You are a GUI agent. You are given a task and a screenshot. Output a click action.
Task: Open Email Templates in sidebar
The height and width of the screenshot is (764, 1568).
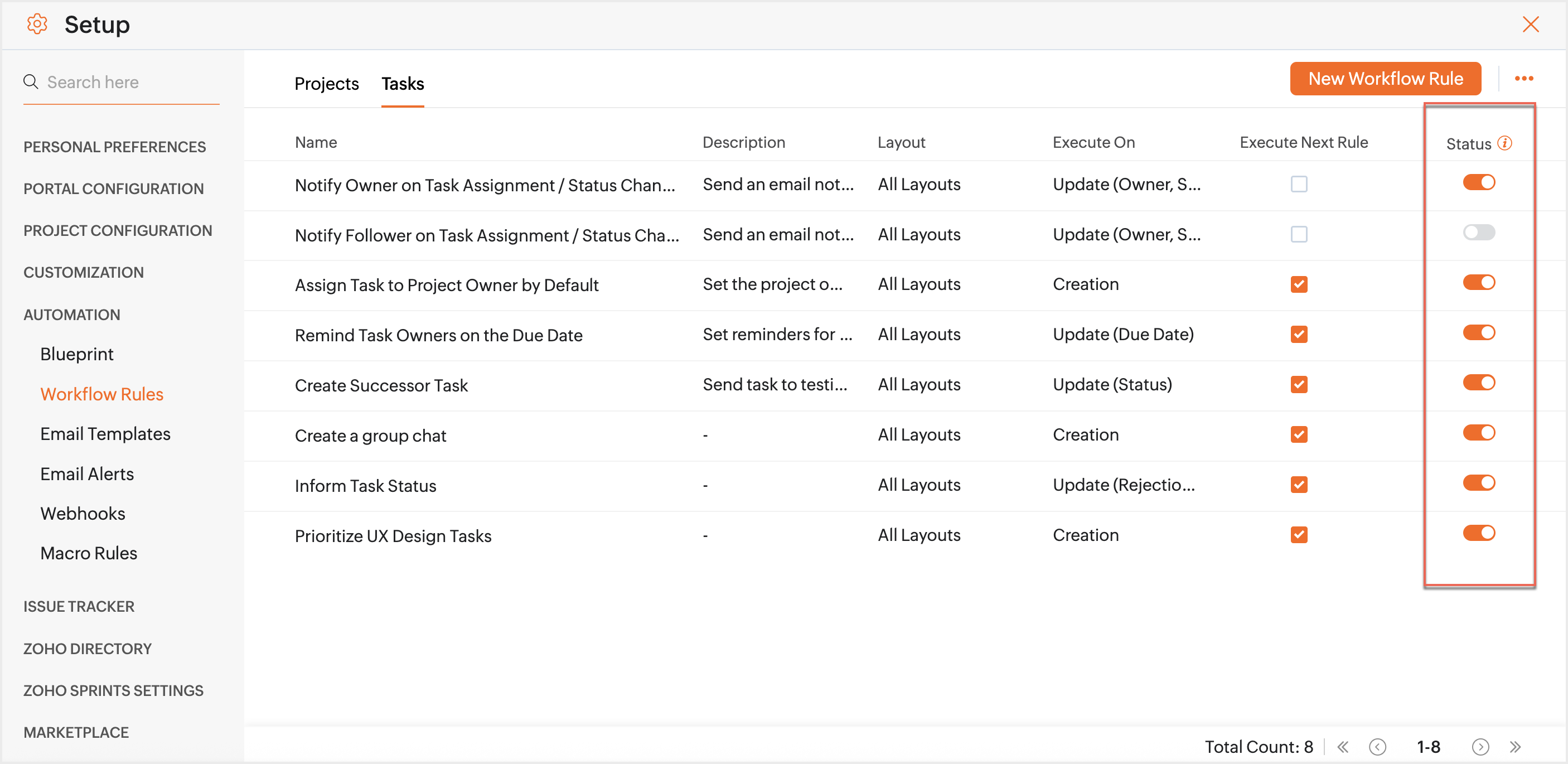pos(105,433)
